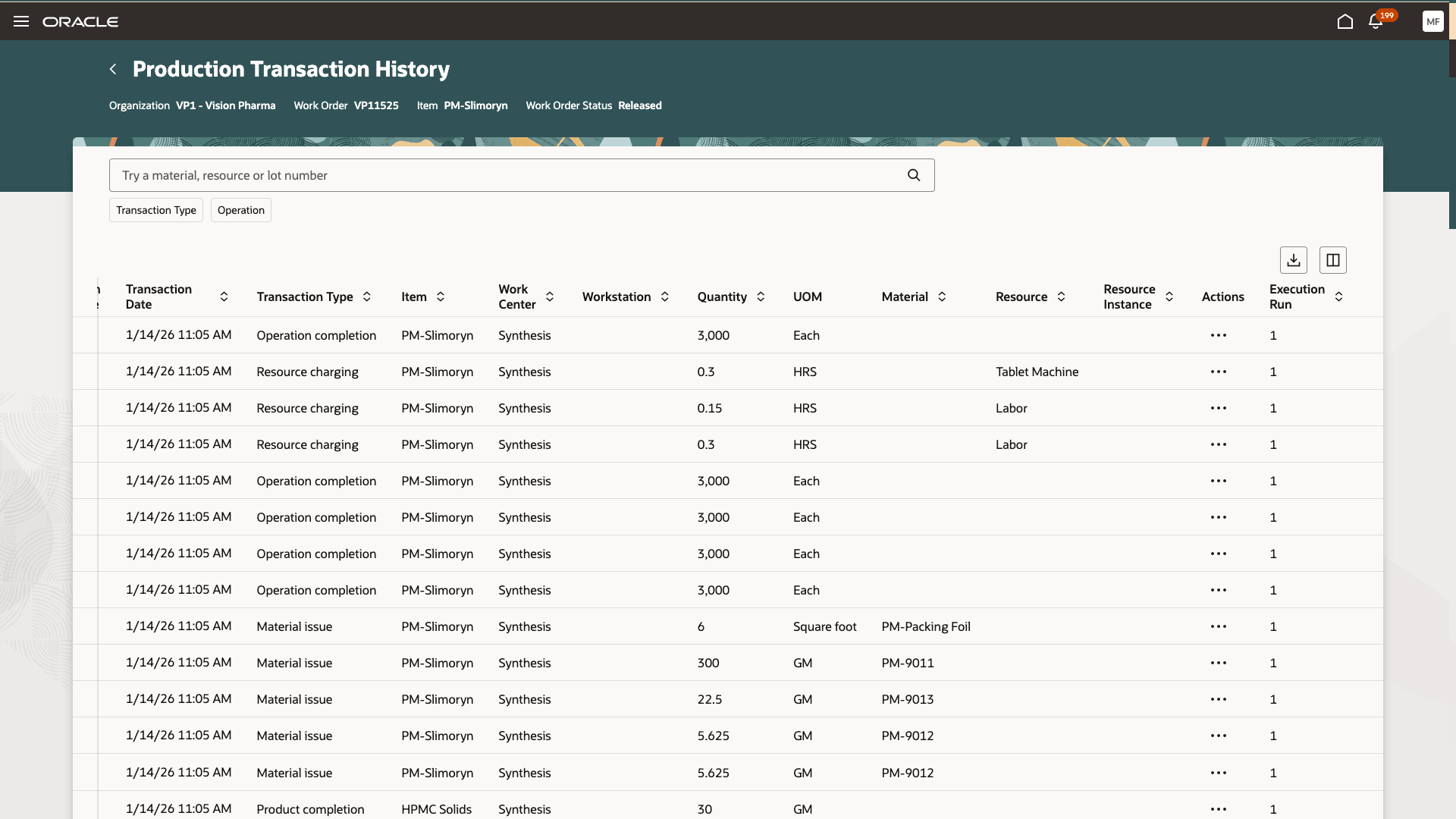Screen dimensions: 1456x819
Task: Open the navigation hamburger menu
Action: pyautogui.click(x=21, y=20)
